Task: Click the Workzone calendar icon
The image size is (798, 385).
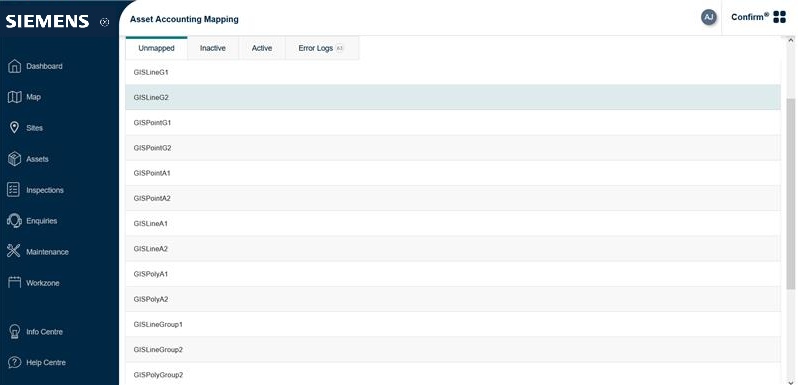Action: (14, 283)
